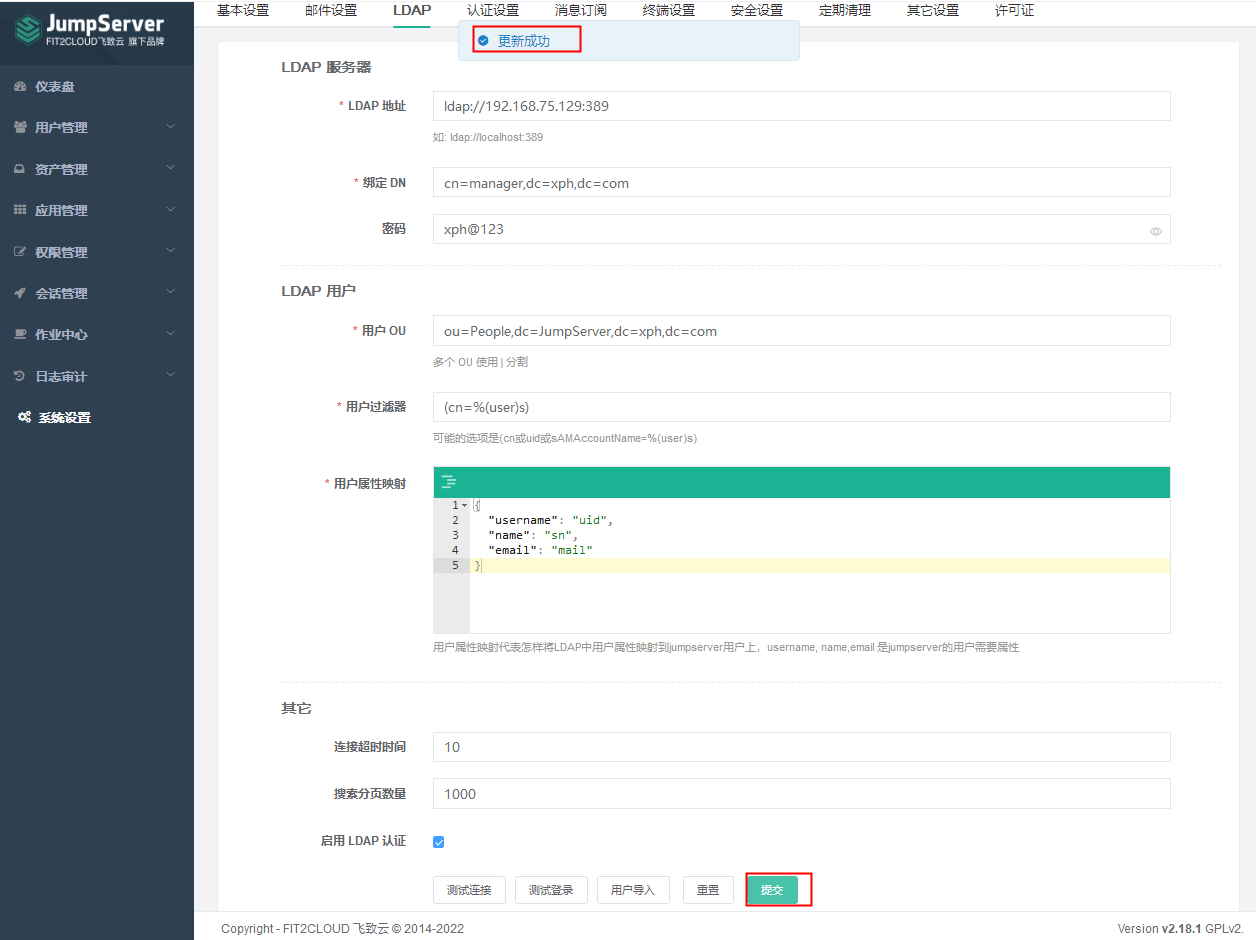Click the JumpServer logo

click(x=90, y=30)
